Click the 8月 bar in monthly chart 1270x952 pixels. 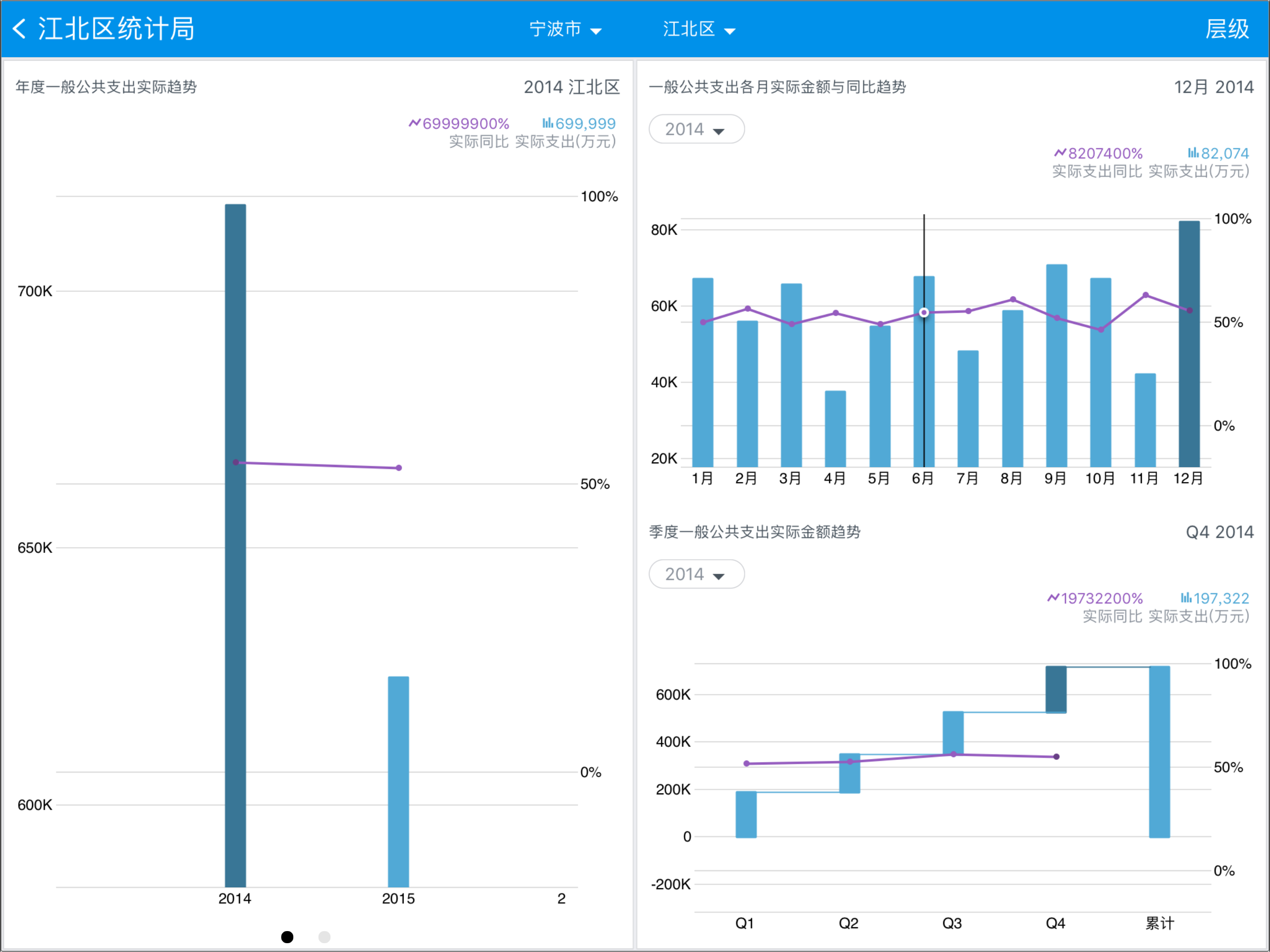click(x=1012, y=388)
